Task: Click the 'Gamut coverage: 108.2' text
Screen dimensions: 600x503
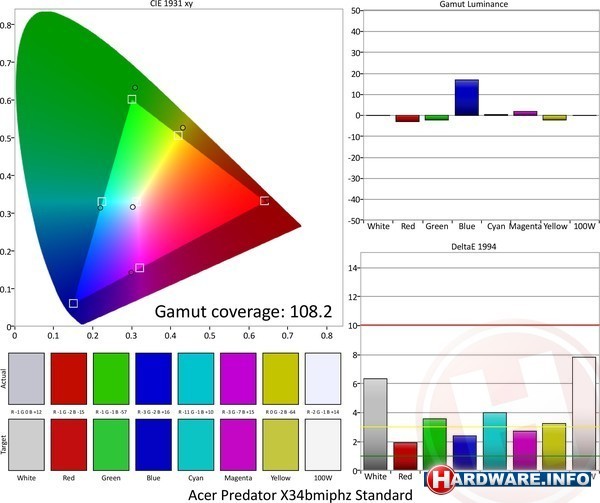Action: pyautogui.click(x=243, y=312)
